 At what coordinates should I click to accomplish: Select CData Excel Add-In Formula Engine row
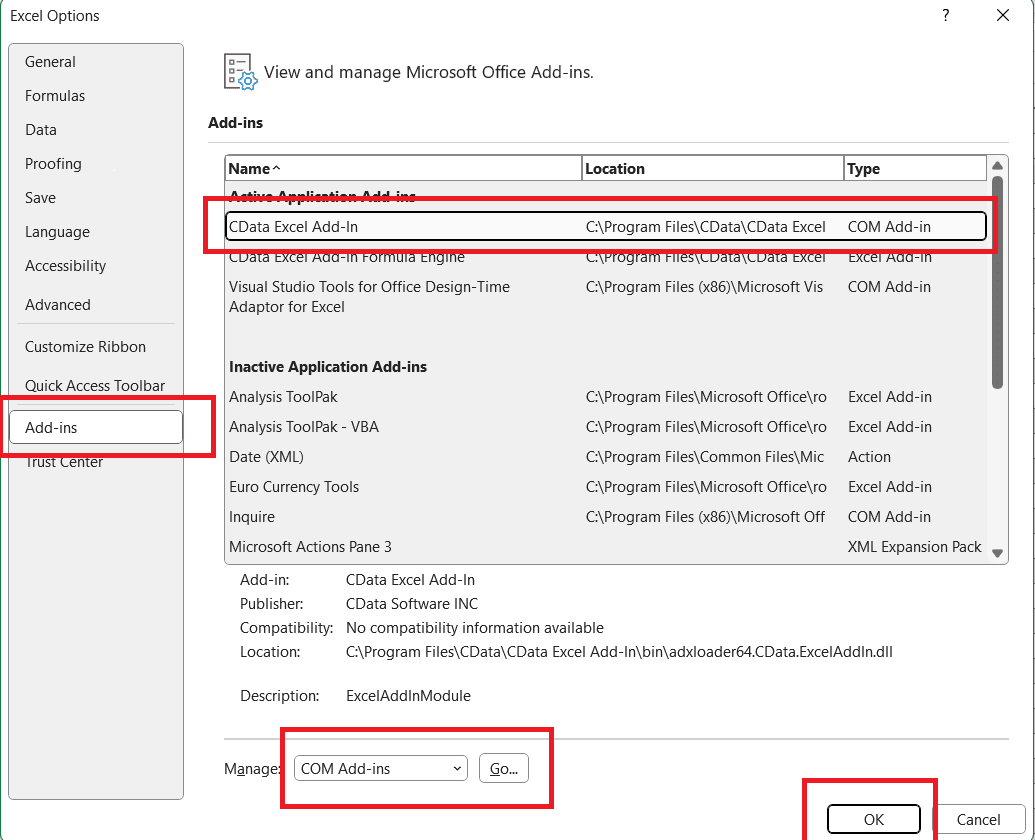pos(606,257)
